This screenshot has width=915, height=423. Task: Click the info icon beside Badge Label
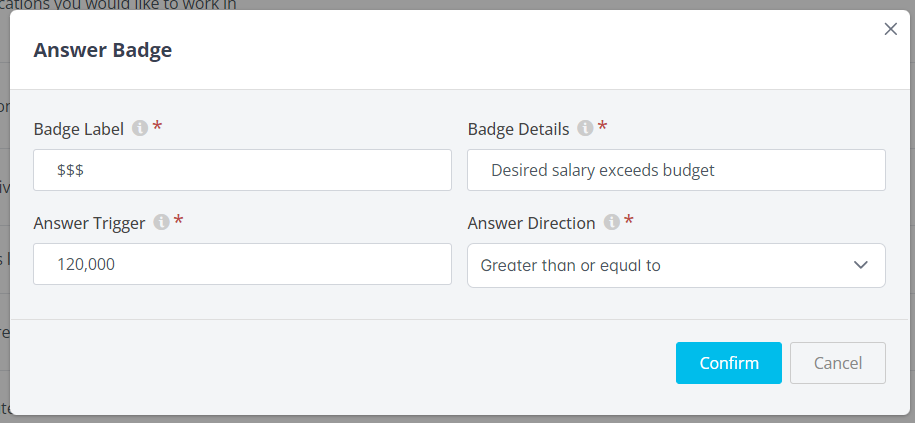pos(140,129)
